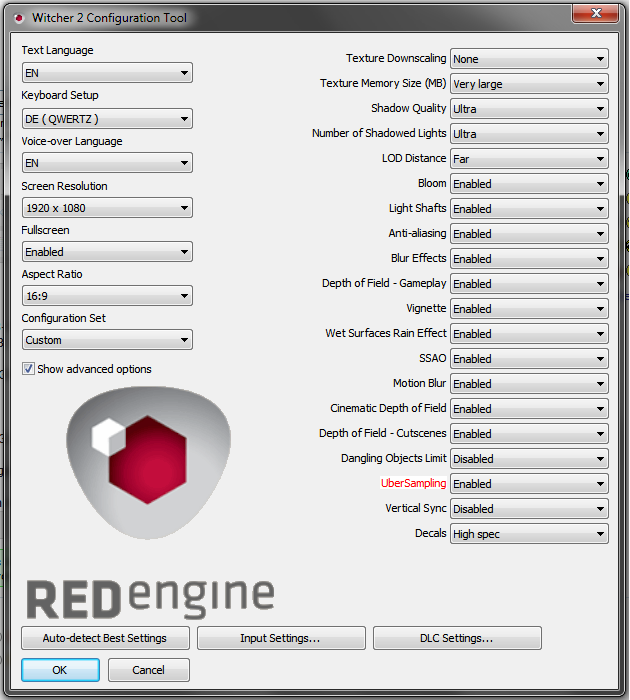630x700 pixels.
Task: Open the Bloom dropdown
Action: click(x=529, y=184)
